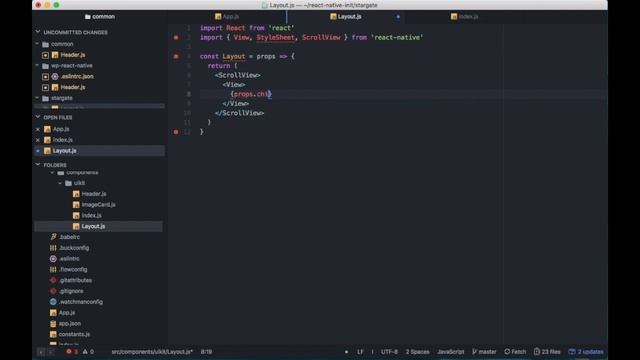
Task: Click the 8:19 cursor position indicator
Action: coord(206,351)
